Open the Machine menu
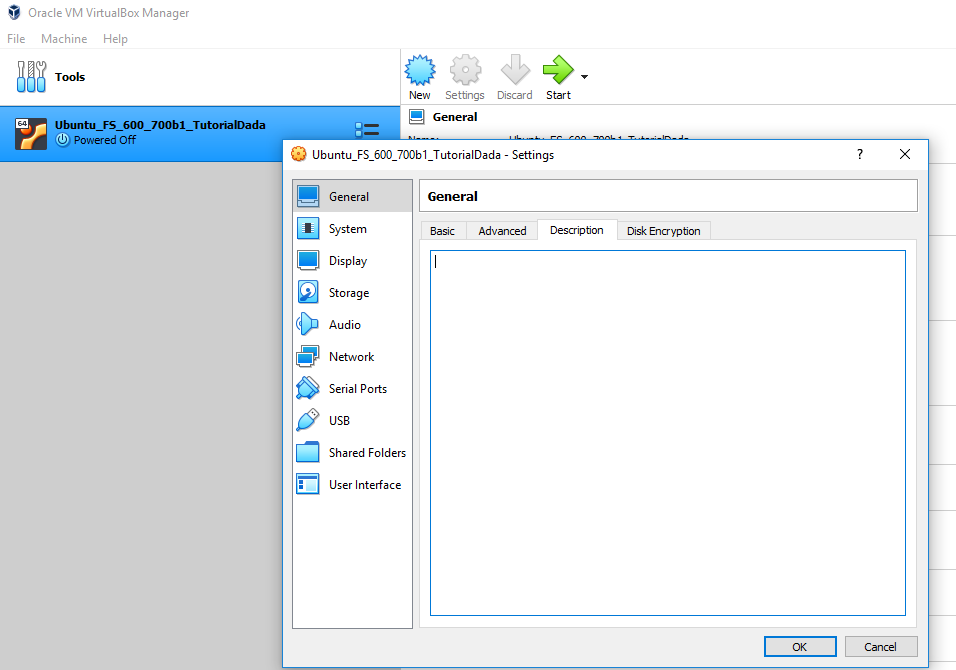 pyautogui.click(x=64, y=39)
